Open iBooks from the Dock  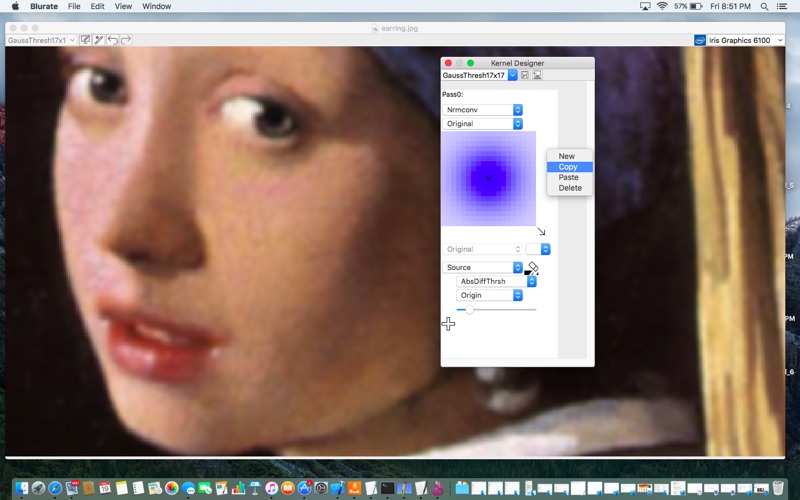[x=288, y=488]
